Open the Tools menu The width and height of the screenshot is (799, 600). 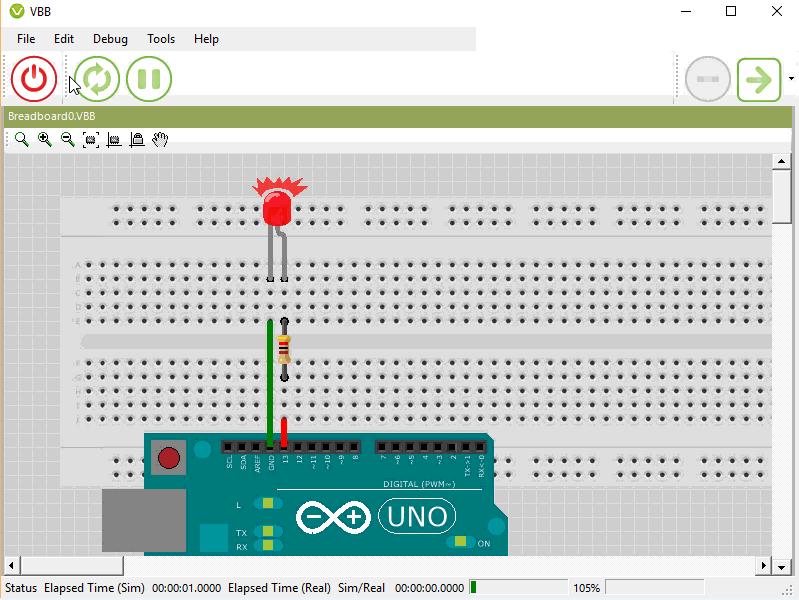coord(161,39)
